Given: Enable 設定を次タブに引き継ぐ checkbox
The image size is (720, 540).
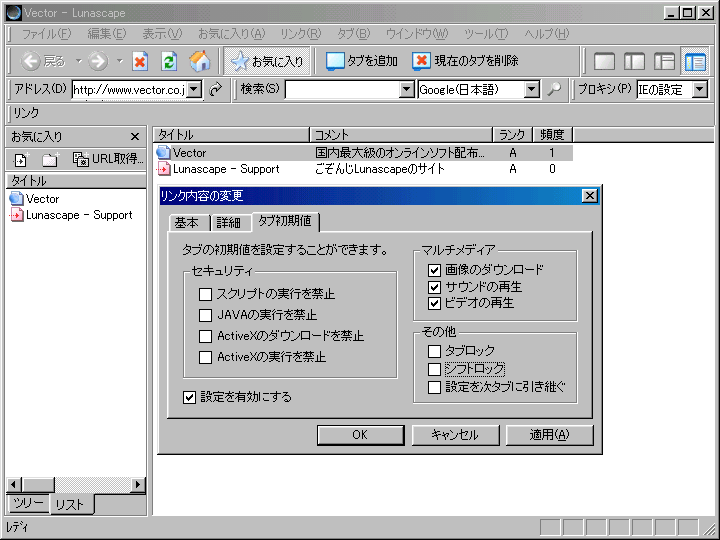Looking at the screenshot, I should (x=434, y=387).
